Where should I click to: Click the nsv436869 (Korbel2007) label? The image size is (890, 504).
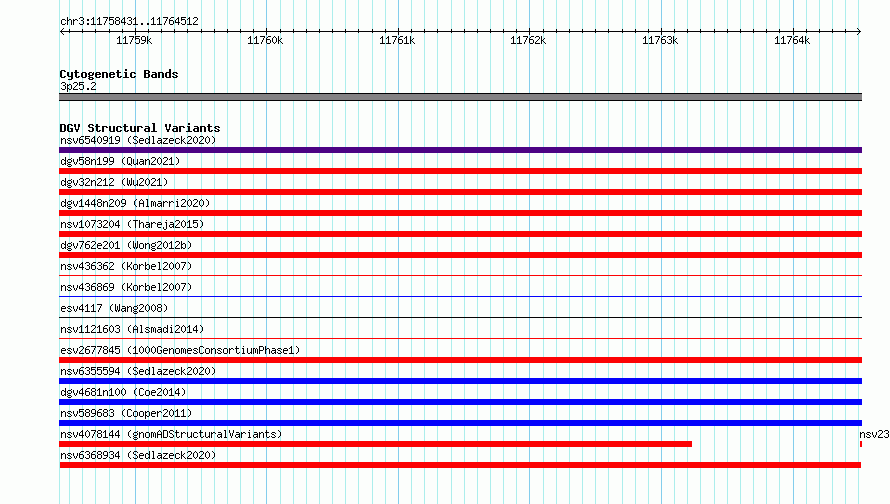click(126, 287)
